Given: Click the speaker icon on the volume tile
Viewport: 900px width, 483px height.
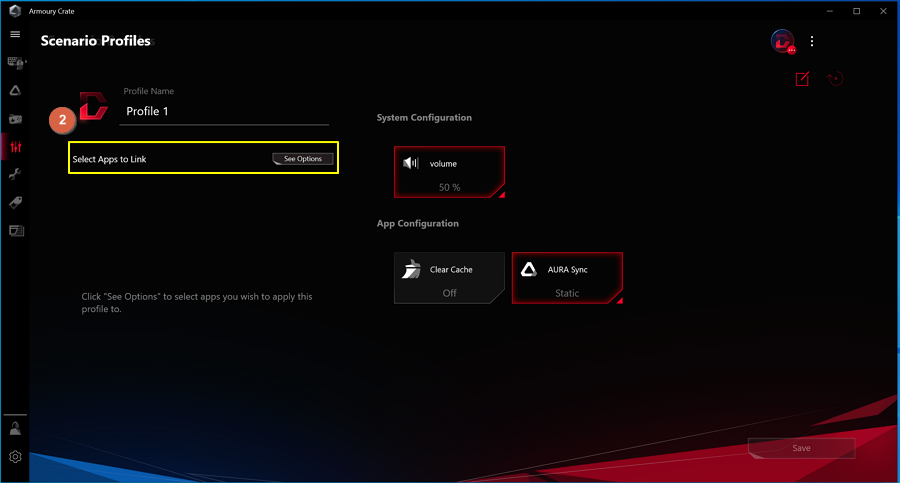Looking at the screenshot, I should [x=411, y=163].
